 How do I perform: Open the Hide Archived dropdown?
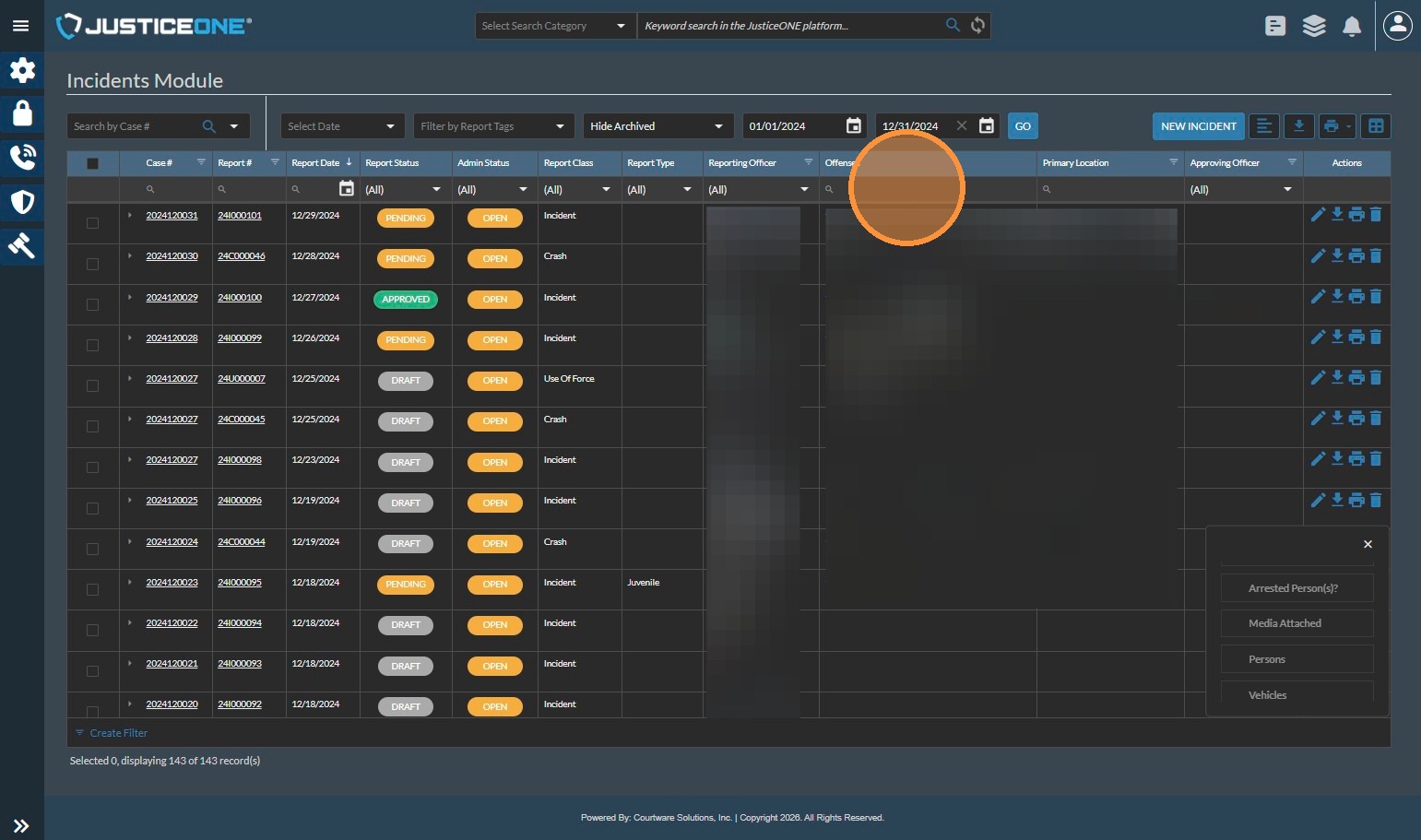click(x=657, y=126)
